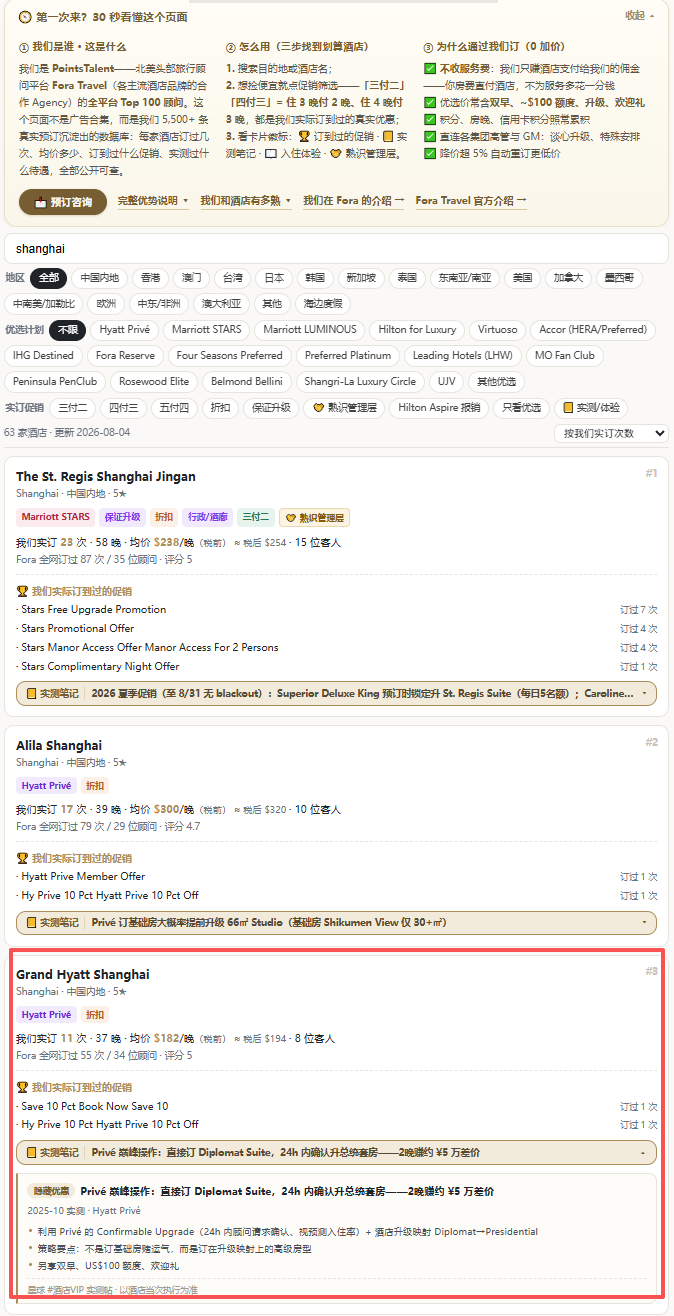Choose the 东南亚/南亚 region chip

(465, 277)
